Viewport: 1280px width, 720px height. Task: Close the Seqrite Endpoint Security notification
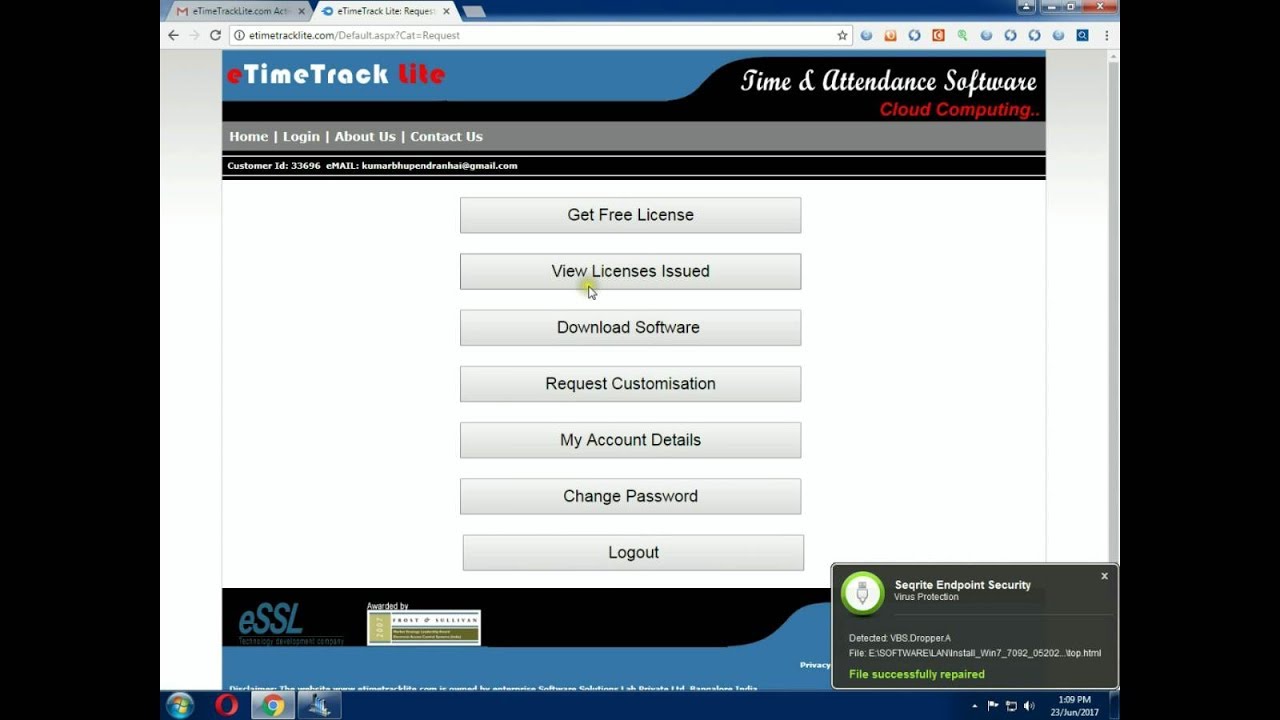1104,576
